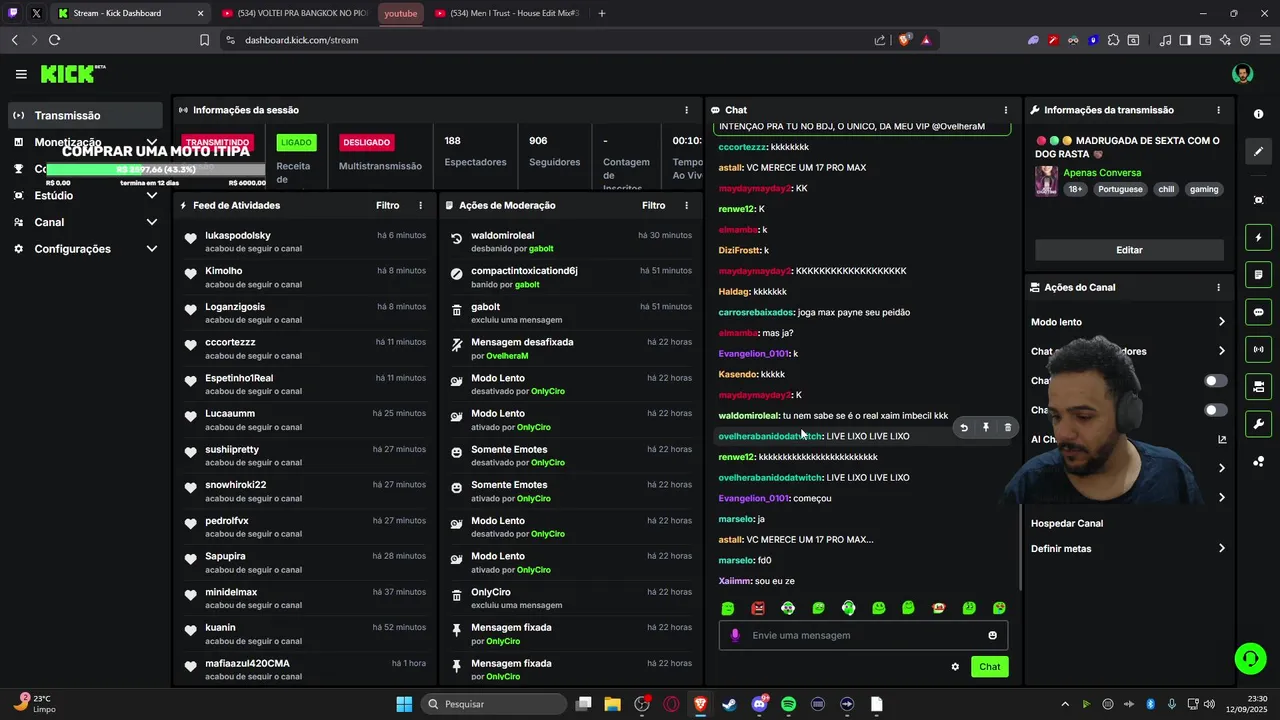Pick the green emote wearing headphones

coord(848,608)
